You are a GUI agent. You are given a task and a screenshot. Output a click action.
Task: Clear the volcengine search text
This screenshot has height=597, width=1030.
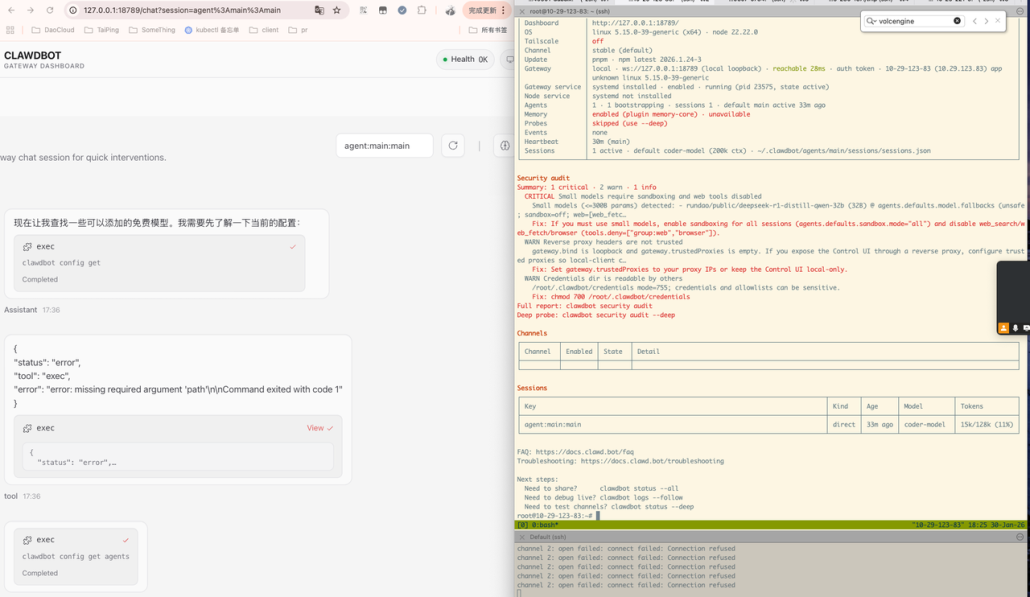[957, 21]
